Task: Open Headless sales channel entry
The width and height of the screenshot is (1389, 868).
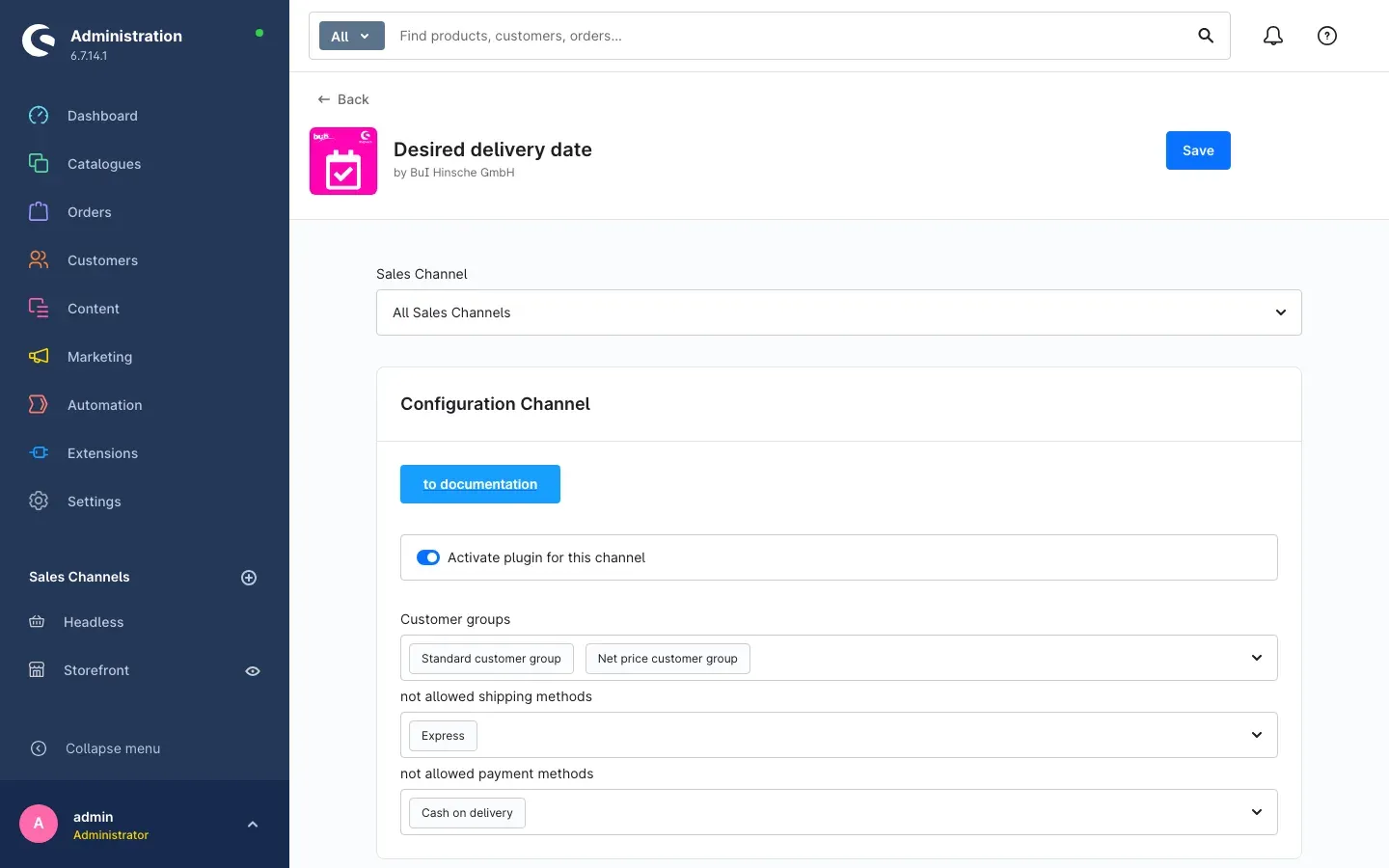Action: [x=94, y=622]
